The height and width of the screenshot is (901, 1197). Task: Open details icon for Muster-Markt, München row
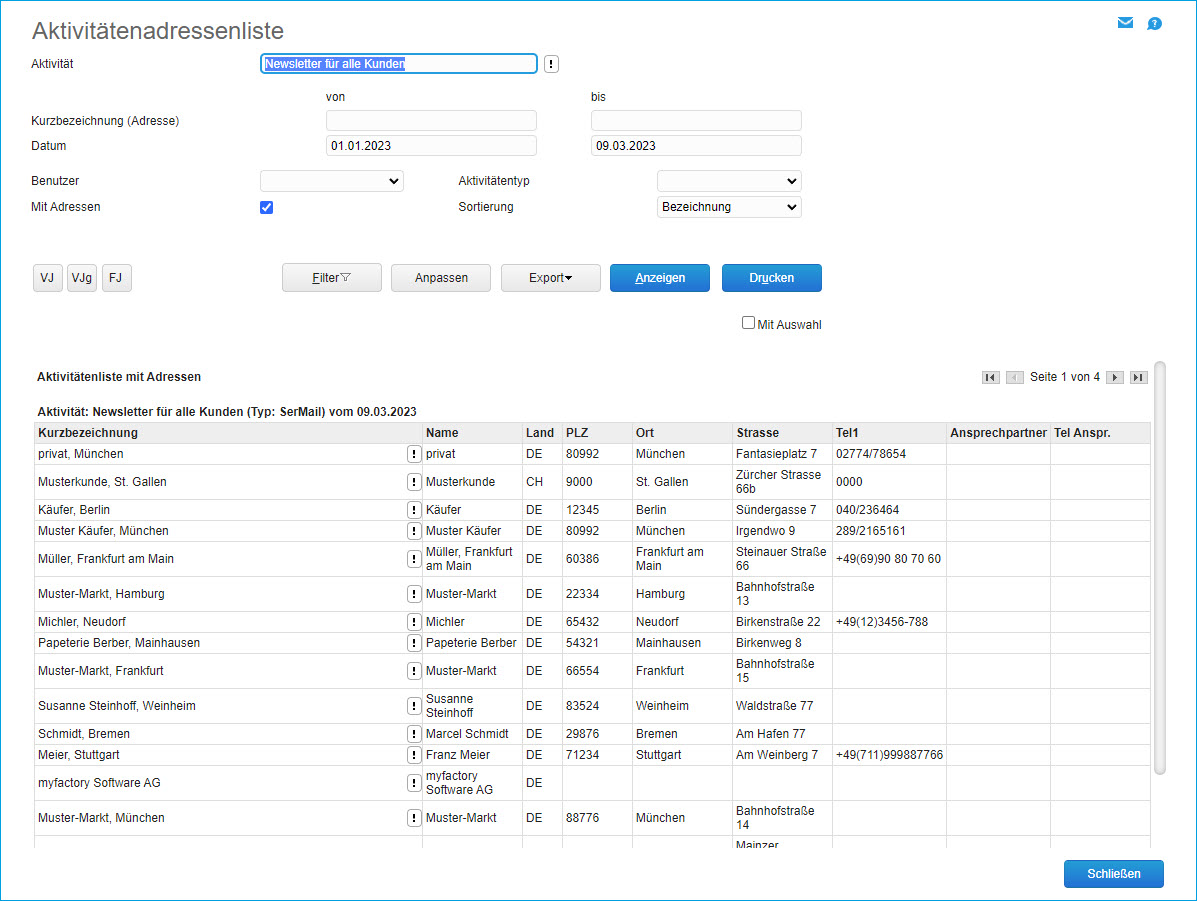tap(414, 818)
